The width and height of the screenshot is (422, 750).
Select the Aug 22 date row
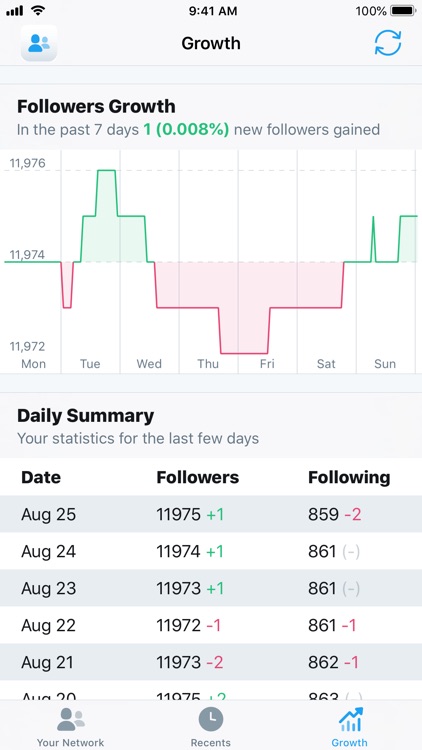point(211,625)
